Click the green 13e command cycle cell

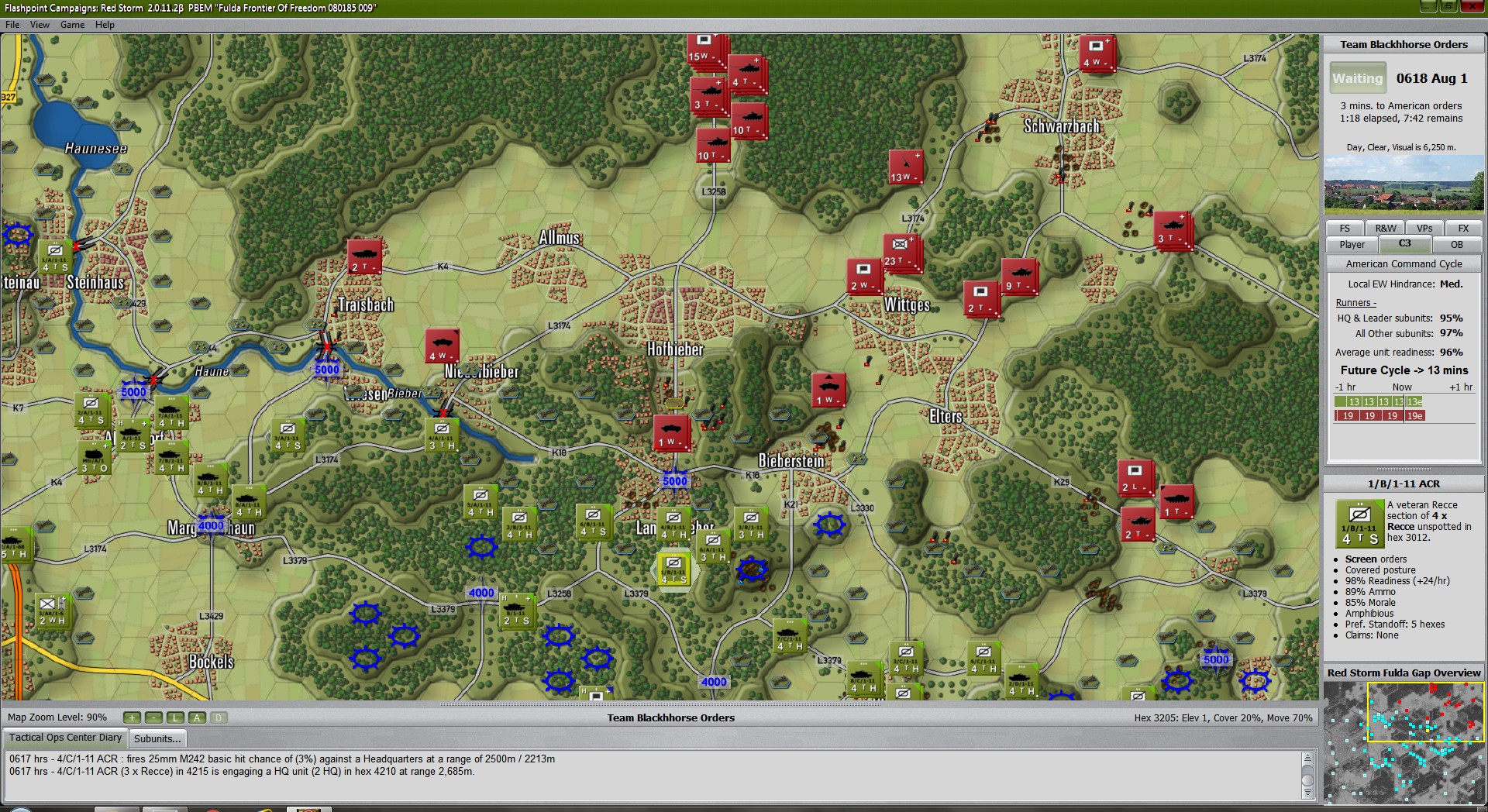pyautogui.click(x=1414, y=401)
